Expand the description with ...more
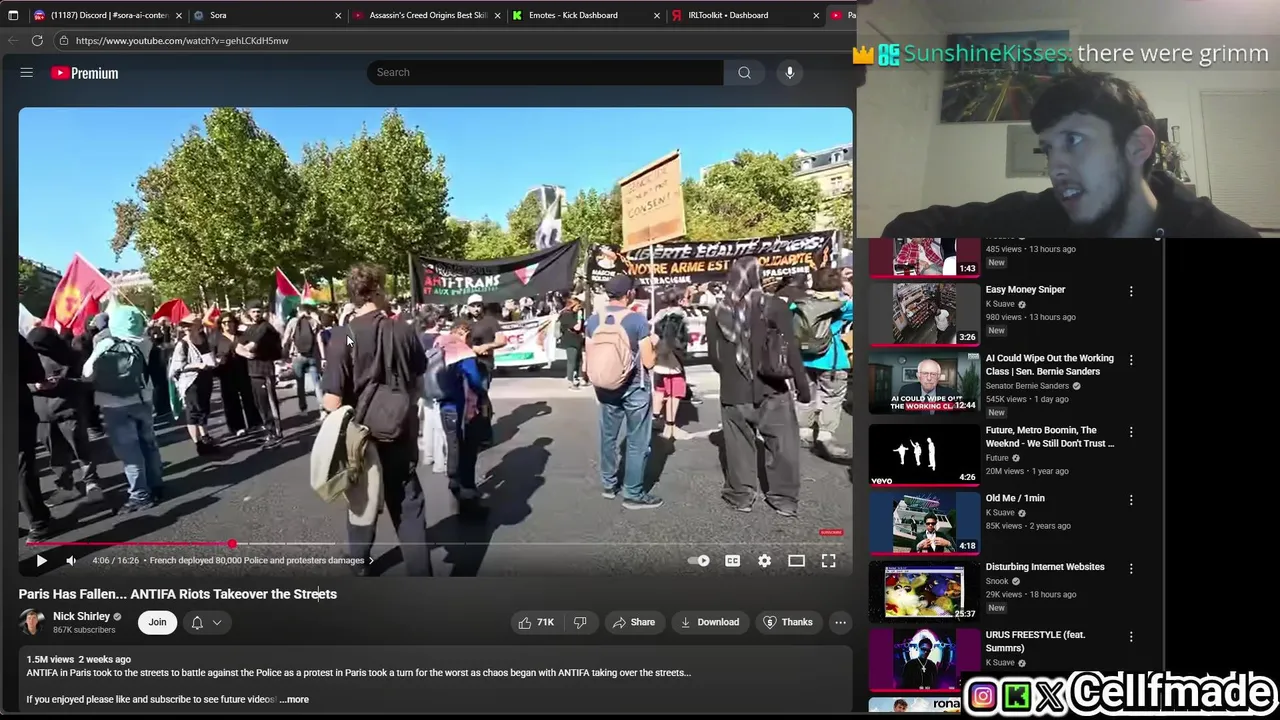The height and width of the screenshot is (720, 1280). pos(294,699)
